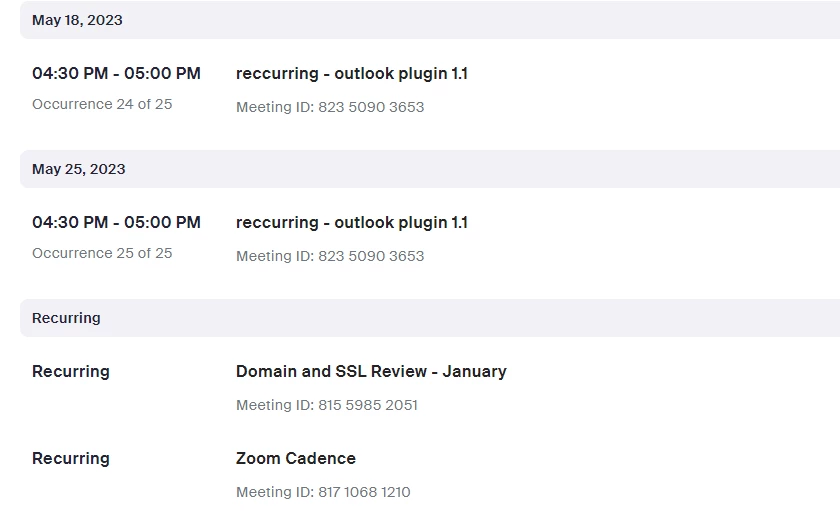840x511 pixels.
Task: Click the gray Recurring section header
Action: click(x=66, y=318)
